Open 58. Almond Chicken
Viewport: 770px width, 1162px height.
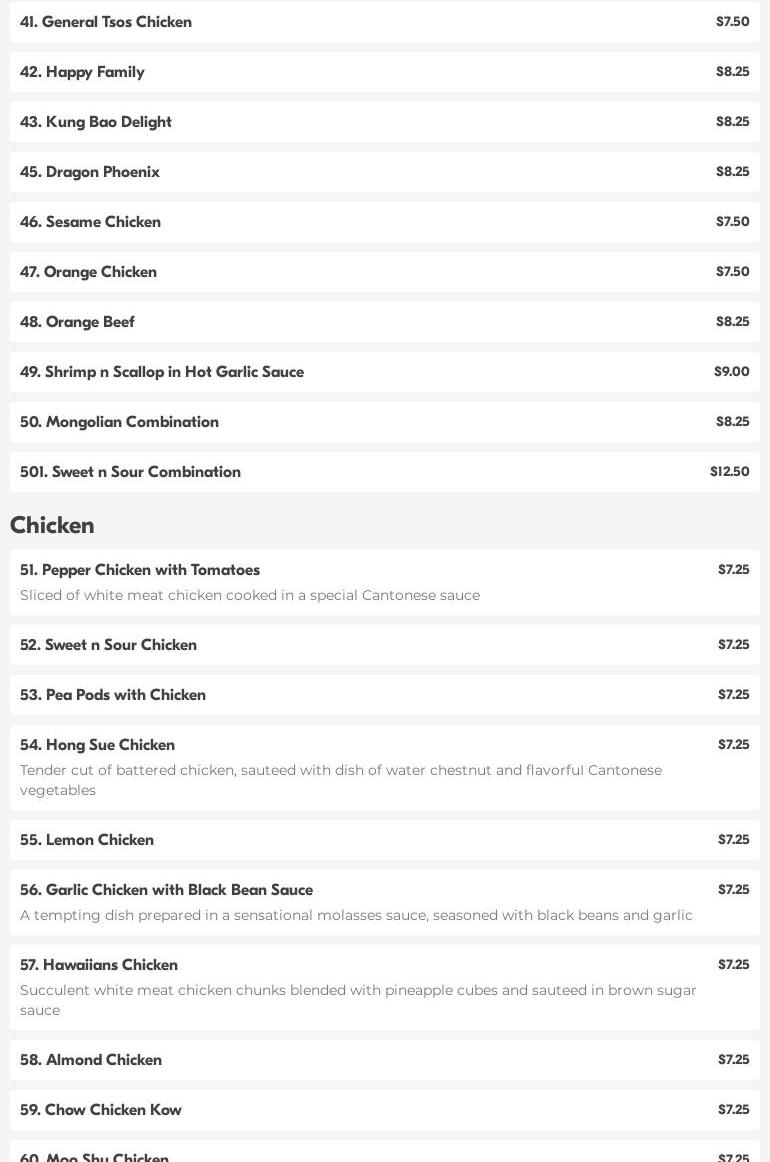[x=91, y=1060]
